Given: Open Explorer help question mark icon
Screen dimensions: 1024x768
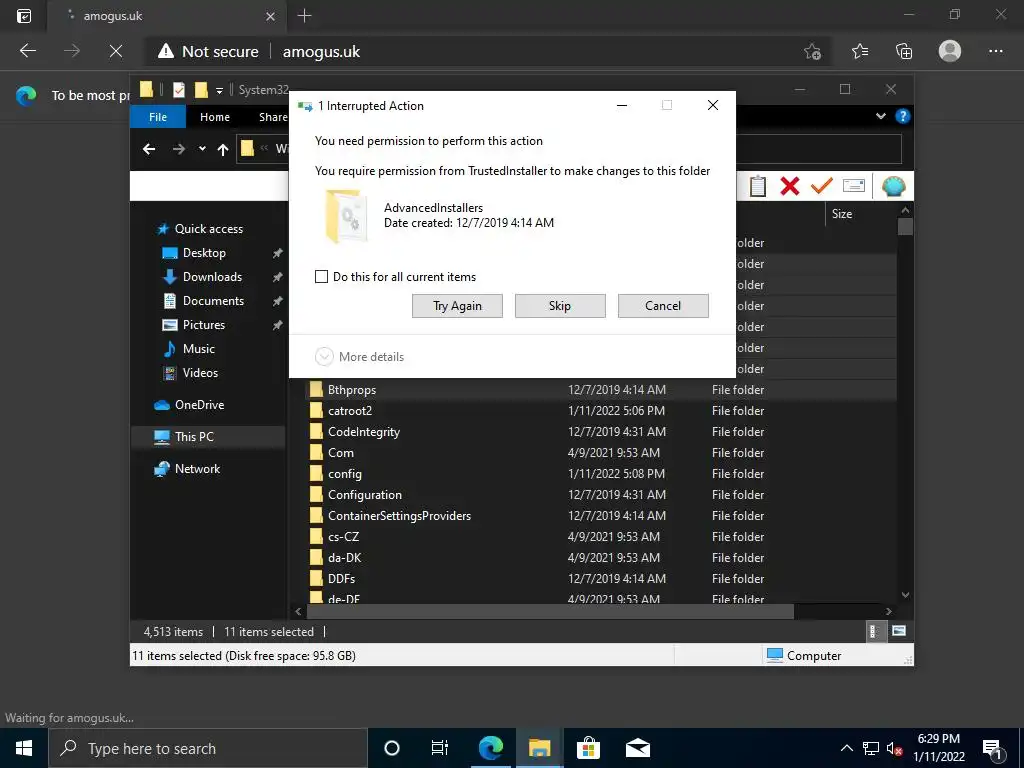Looking at the screenshot, I should 903,116.
